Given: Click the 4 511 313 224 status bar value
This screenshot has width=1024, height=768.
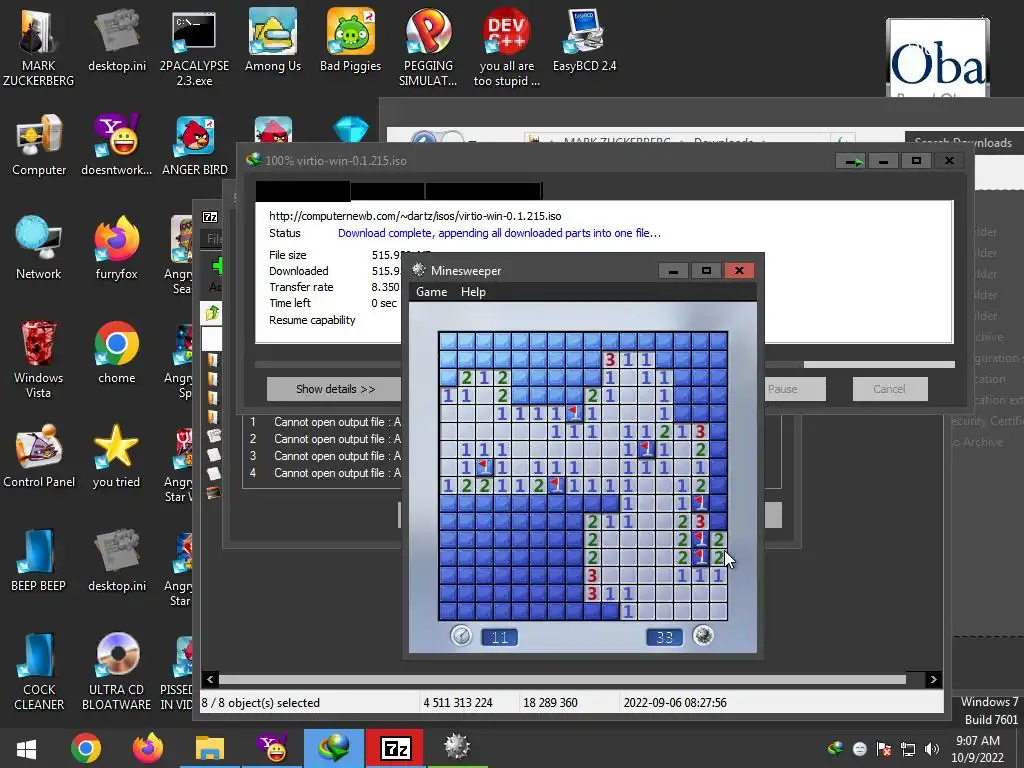Looking at the screenshot, I should [458, 703].
